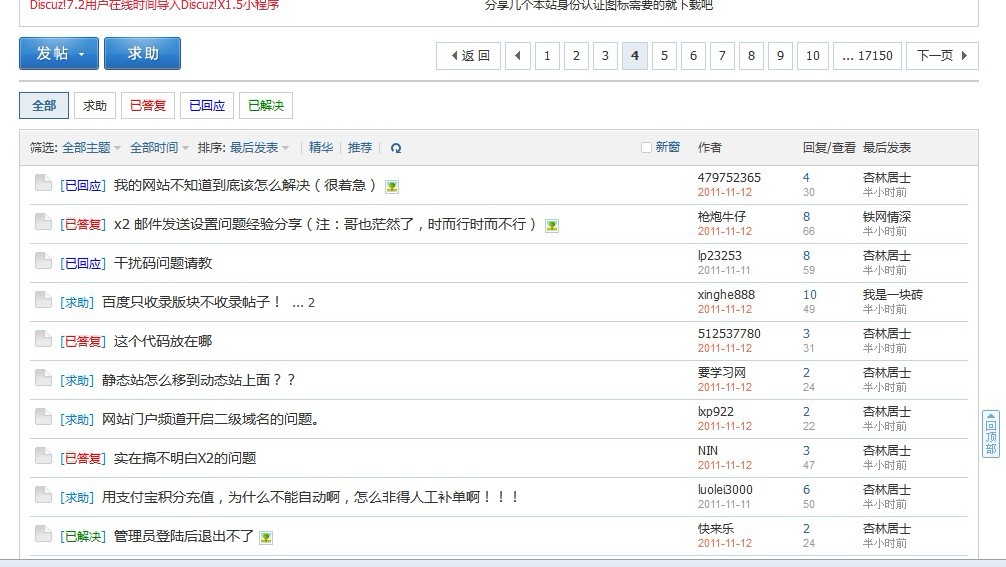
Task: Open thread 实在搞不明白X2的问题
Action: 185,458
